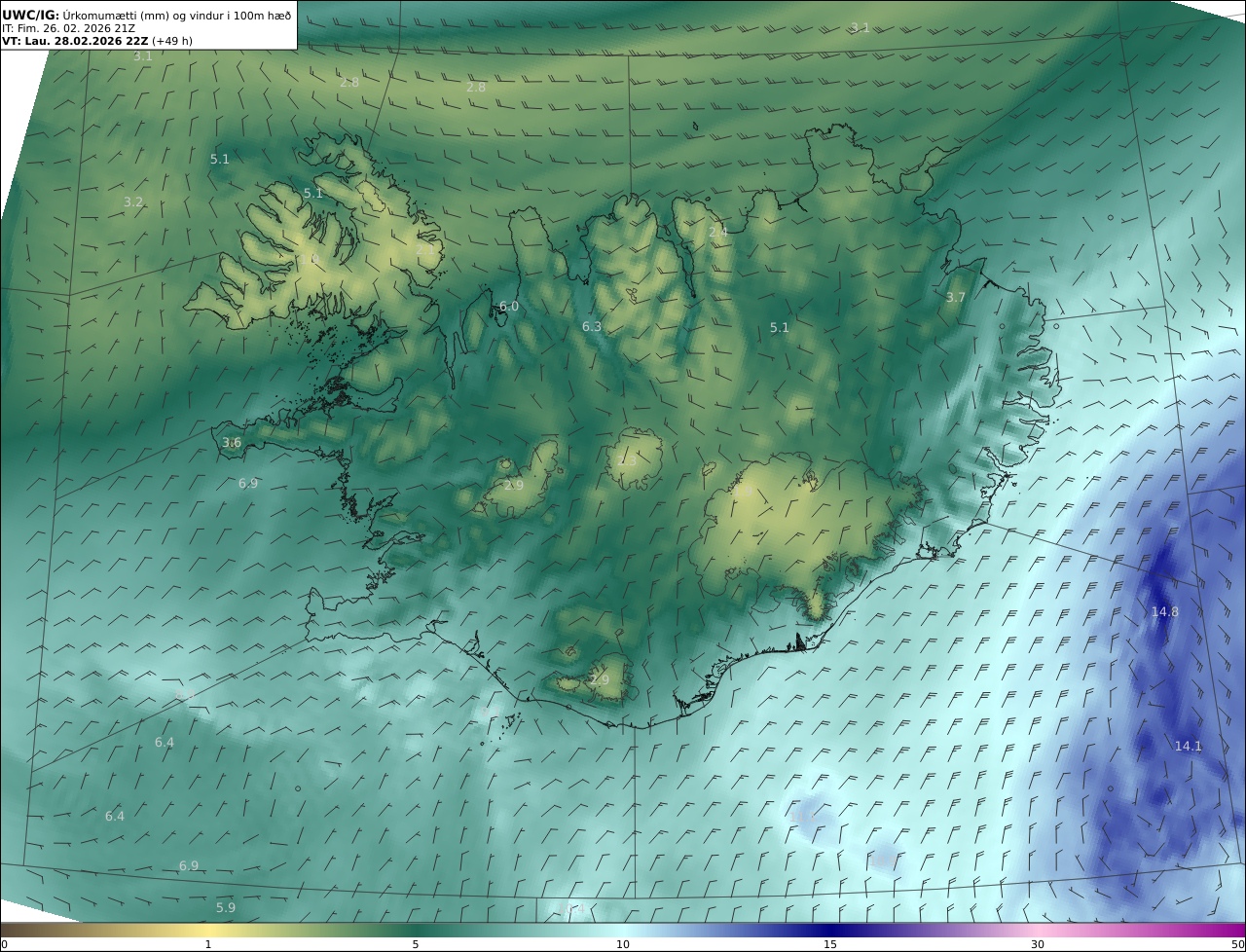Click the "1" tick on the color scale
This screenshot has width=1246, height=952.
[208, 944]
